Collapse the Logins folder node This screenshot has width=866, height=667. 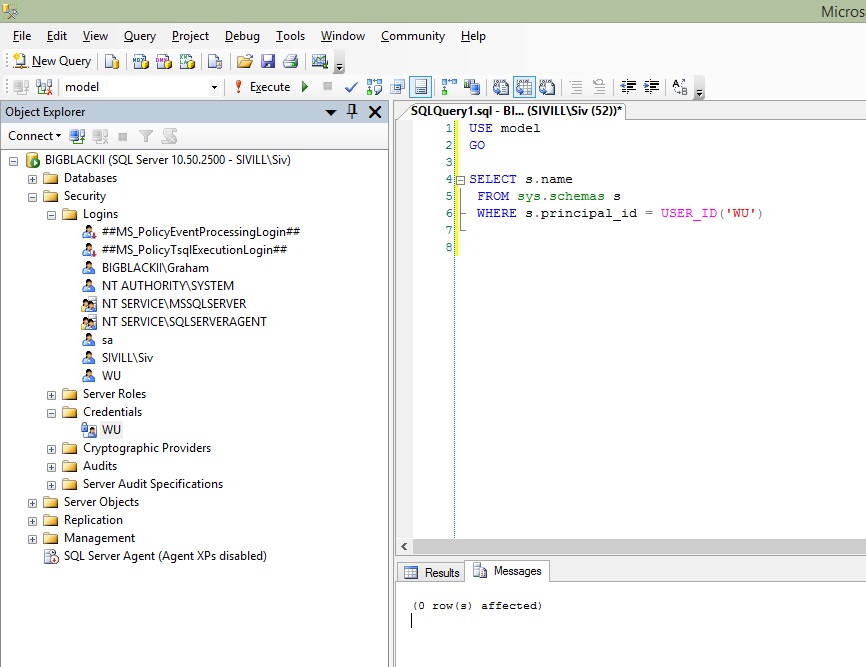pyautogui.click(x=51, y=214)
